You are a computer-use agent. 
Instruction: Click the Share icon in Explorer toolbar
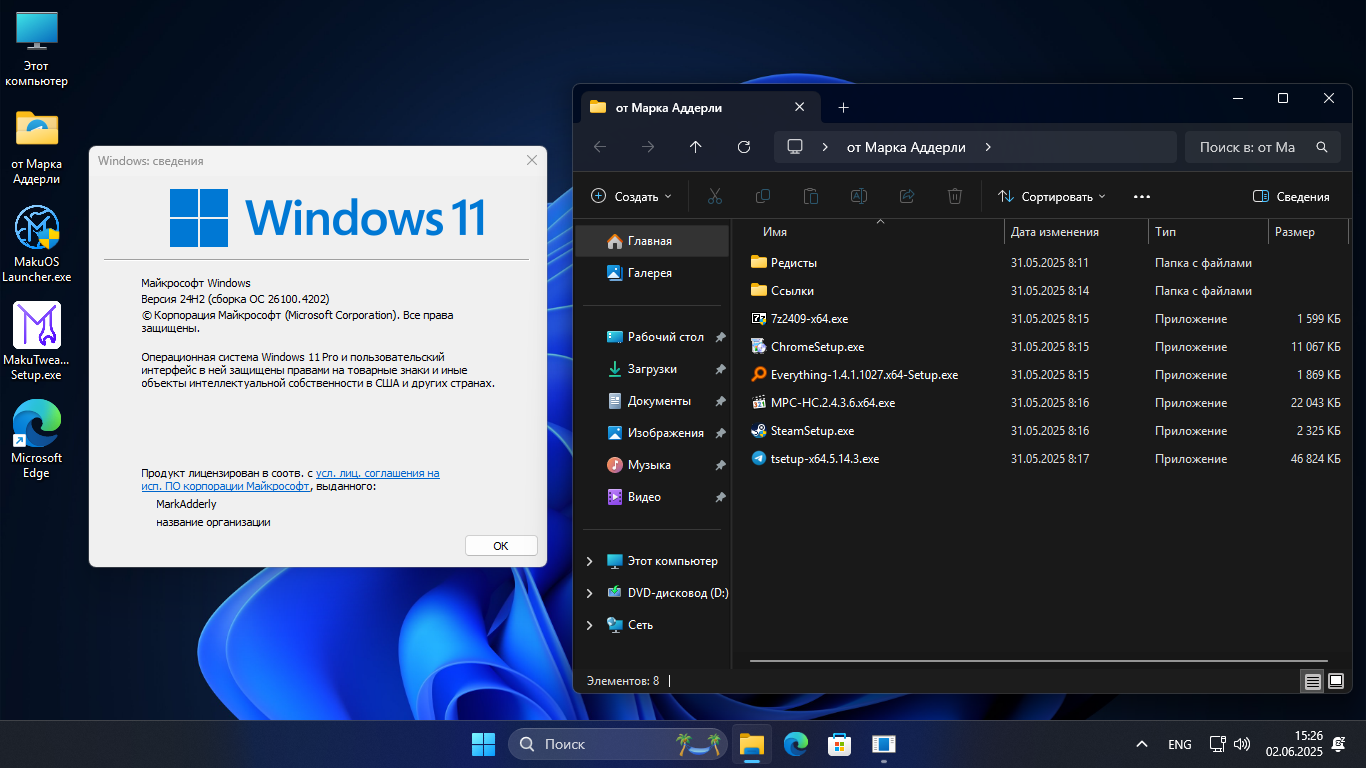pos(907,197)
